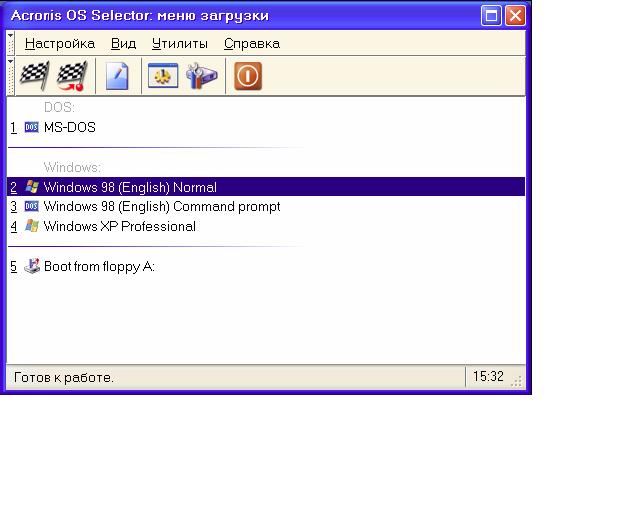Expand the toolbar grip arrow

click(x=11, y=61)
